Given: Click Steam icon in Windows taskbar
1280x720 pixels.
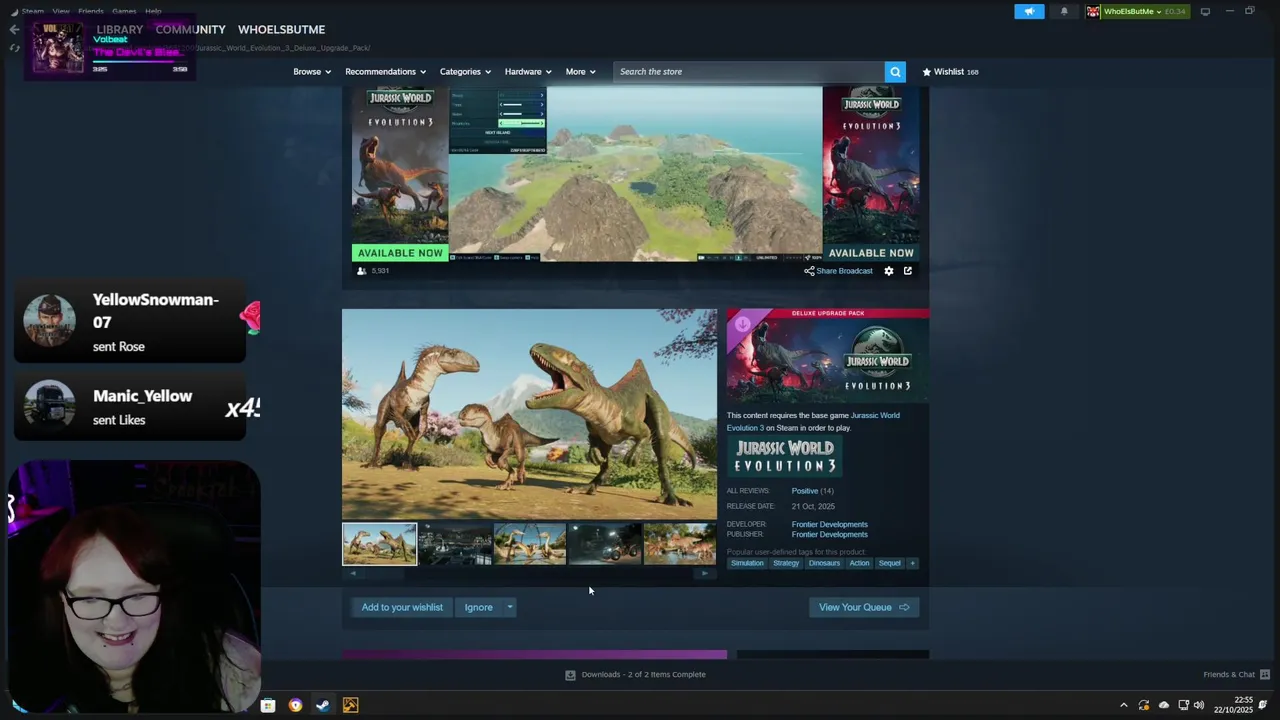Looking at the screenshot, I should pos(323,705).
